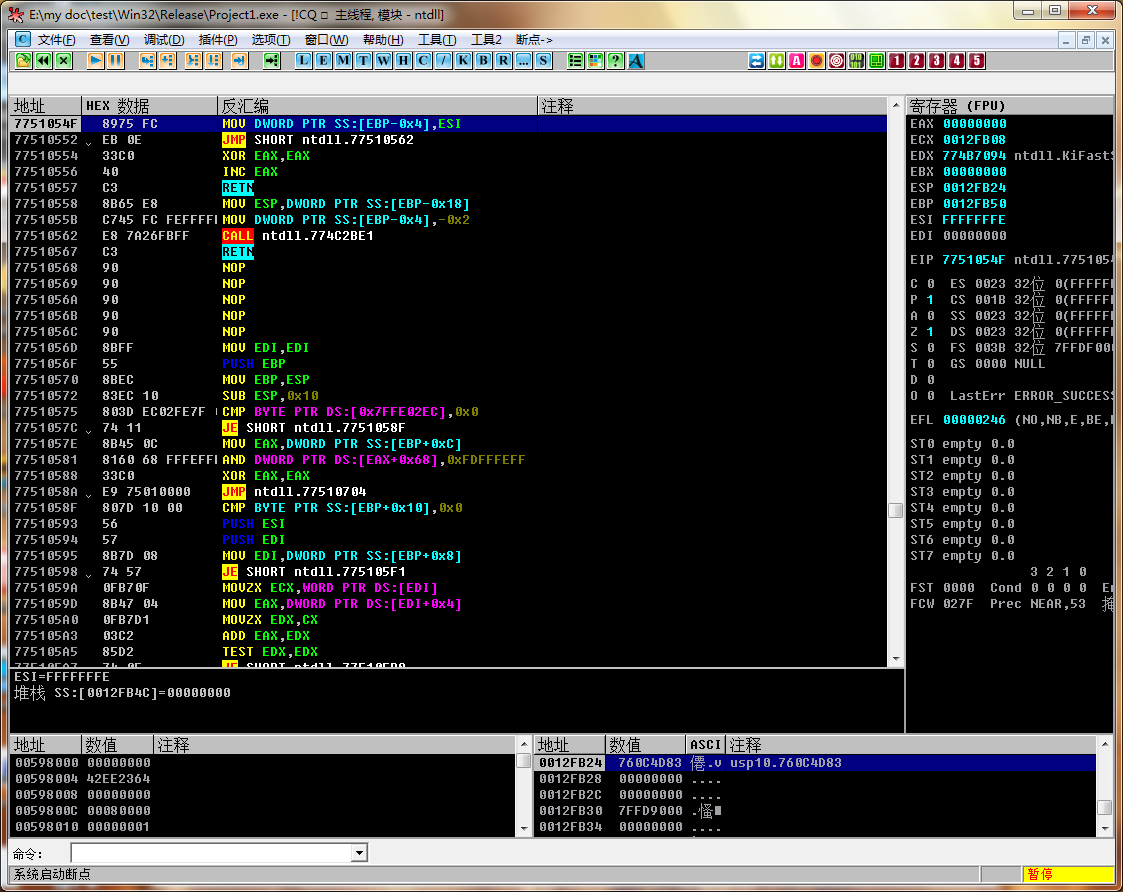Viewport: 1123px width, 892px height.
Task: Open Threads window with T icon
Action: pyautogui.click(x=364, y=61)
